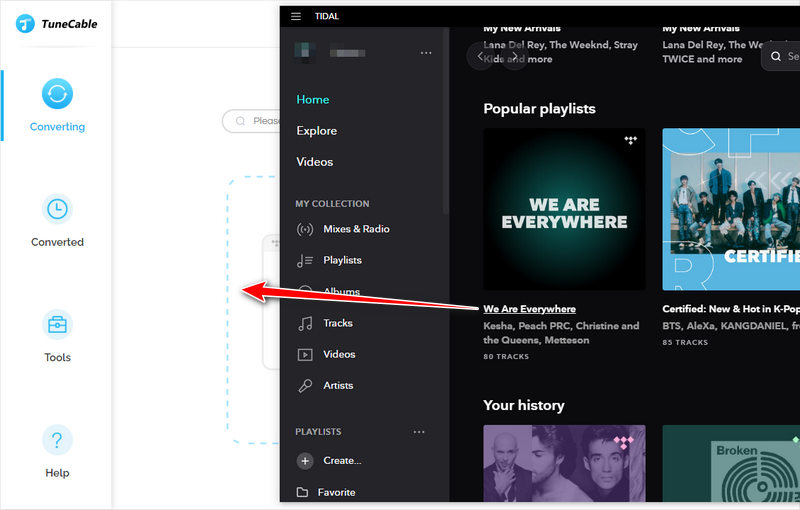The width and height of the screenshot is (800, 510).
Task: Click the Kesha, Peach PRC artists description
Action: [x=561, y=333]
